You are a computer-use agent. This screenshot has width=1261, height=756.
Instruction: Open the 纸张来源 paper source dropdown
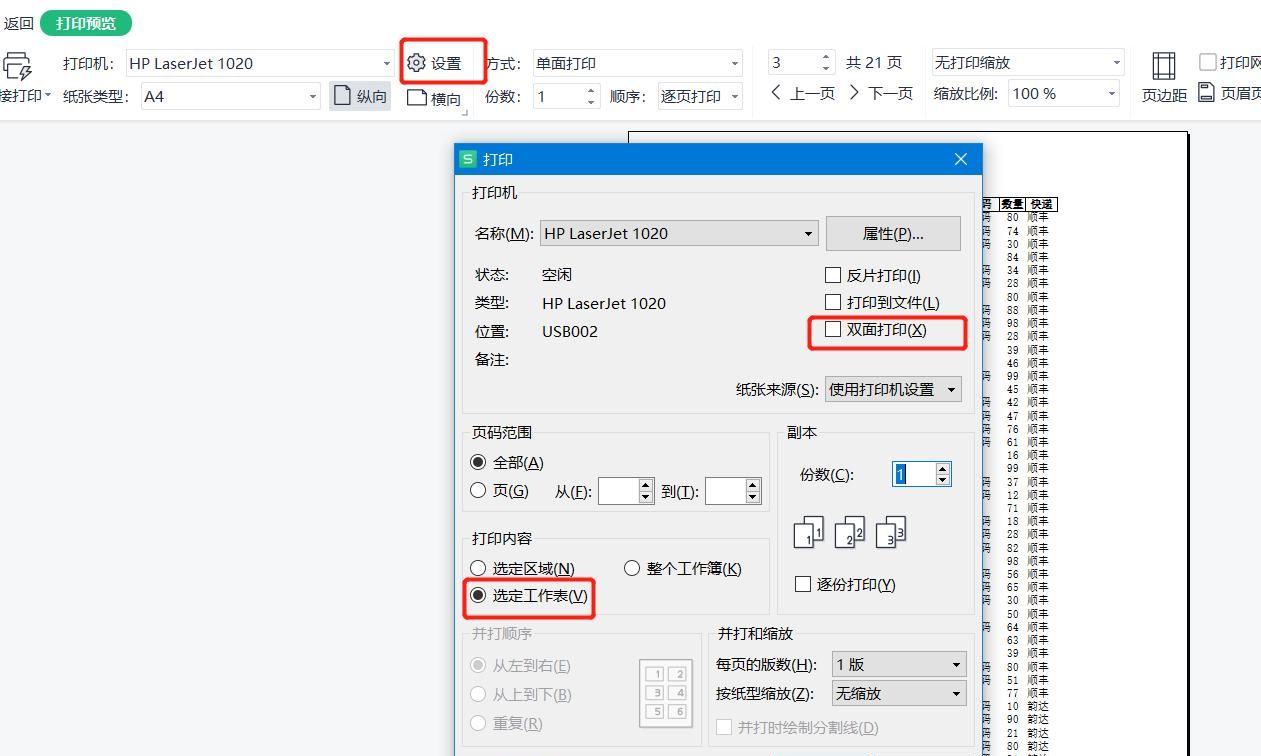click(952, 389)
